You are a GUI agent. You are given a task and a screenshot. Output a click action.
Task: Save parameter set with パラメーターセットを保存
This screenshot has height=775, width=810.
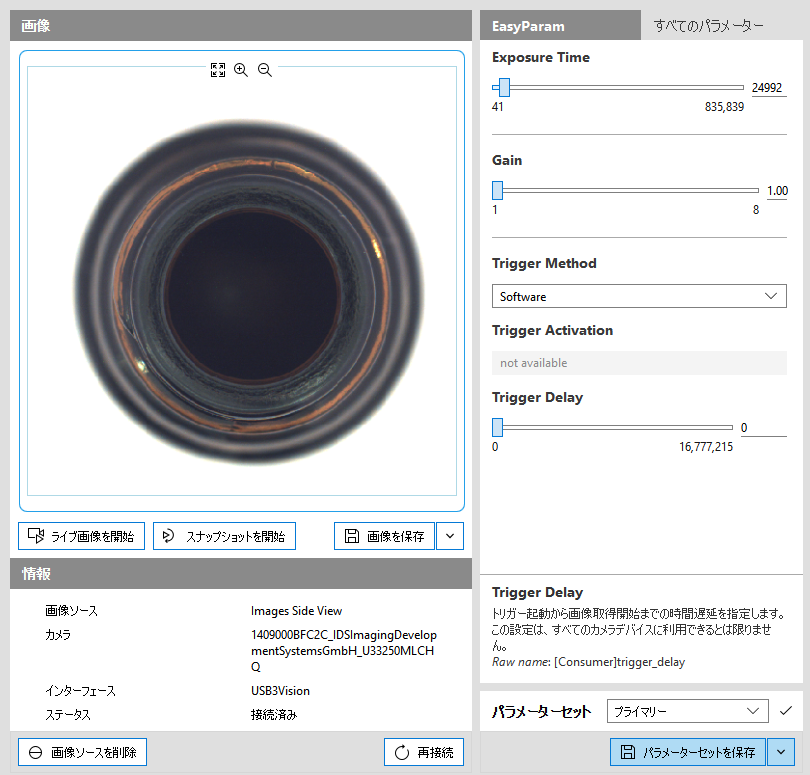pos(689,752)
